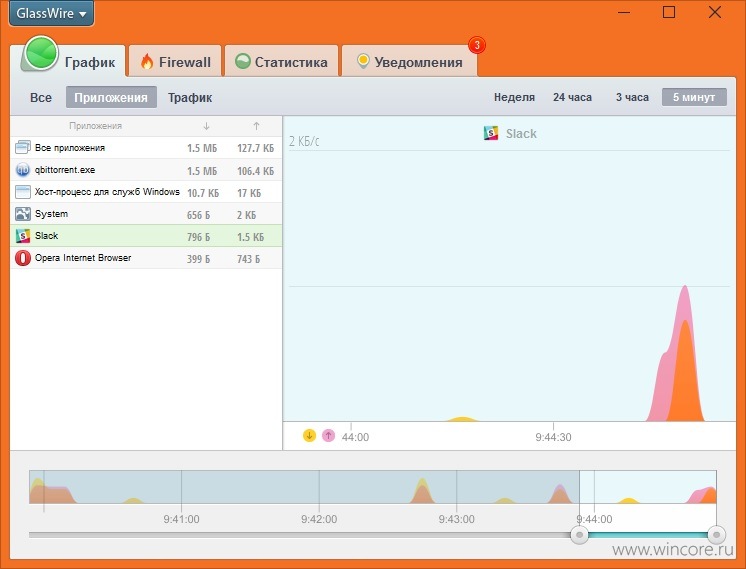The height and width of the screenshot is (569, 746).
Task: Click the green Статистика pie icon
Action: [243, 61]
